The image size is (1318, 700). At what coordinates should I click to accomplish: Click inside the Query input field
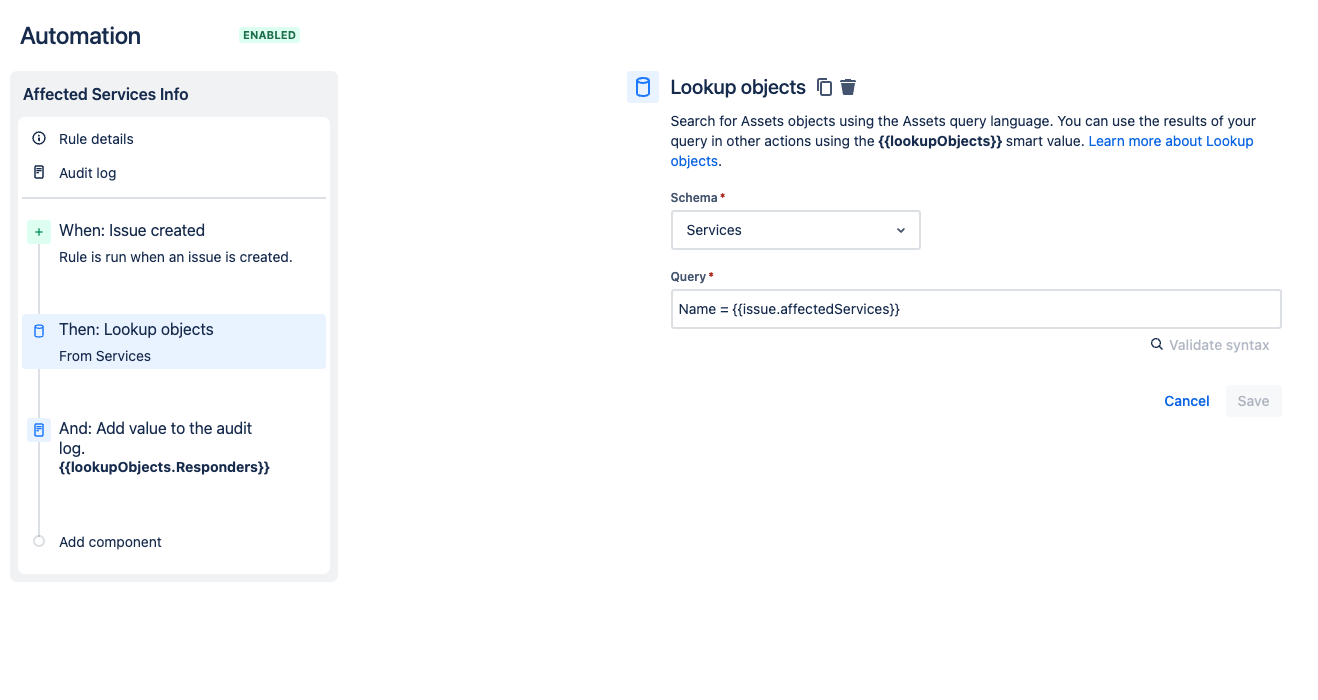click(976, 309)
